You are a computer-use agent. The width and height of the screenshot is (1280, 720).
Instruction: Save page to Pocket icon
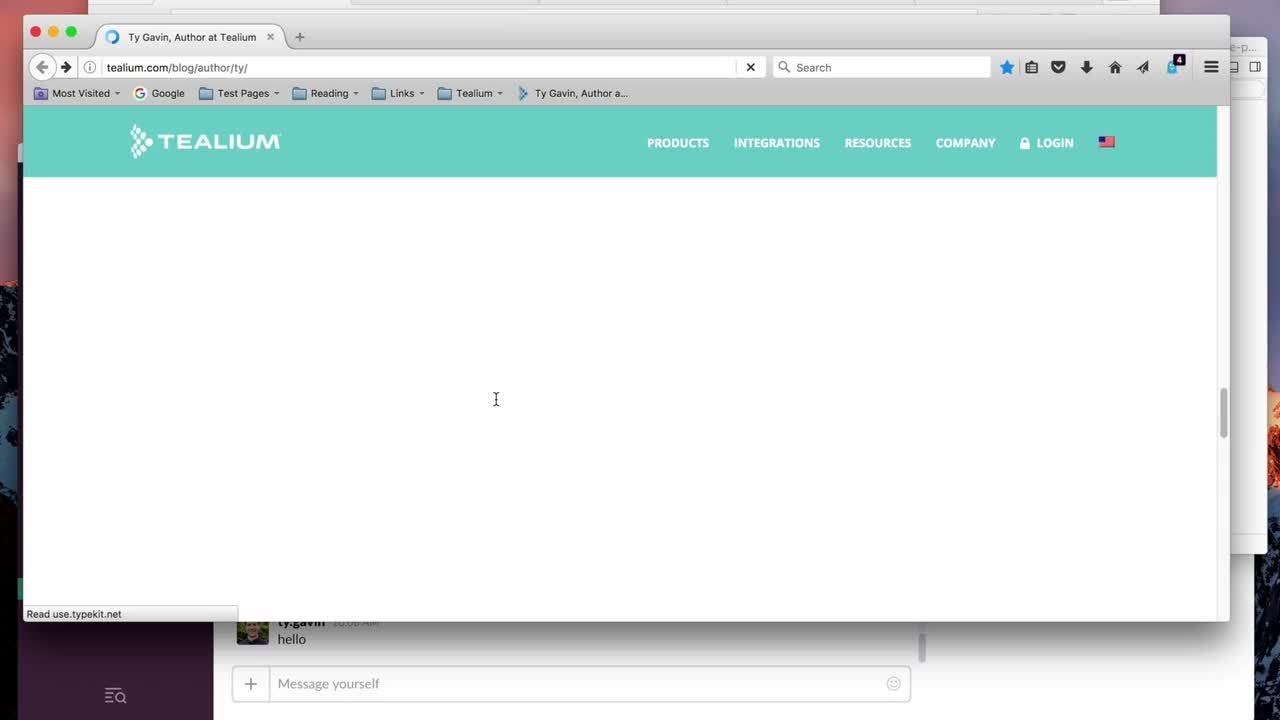tap(1058, 67)
